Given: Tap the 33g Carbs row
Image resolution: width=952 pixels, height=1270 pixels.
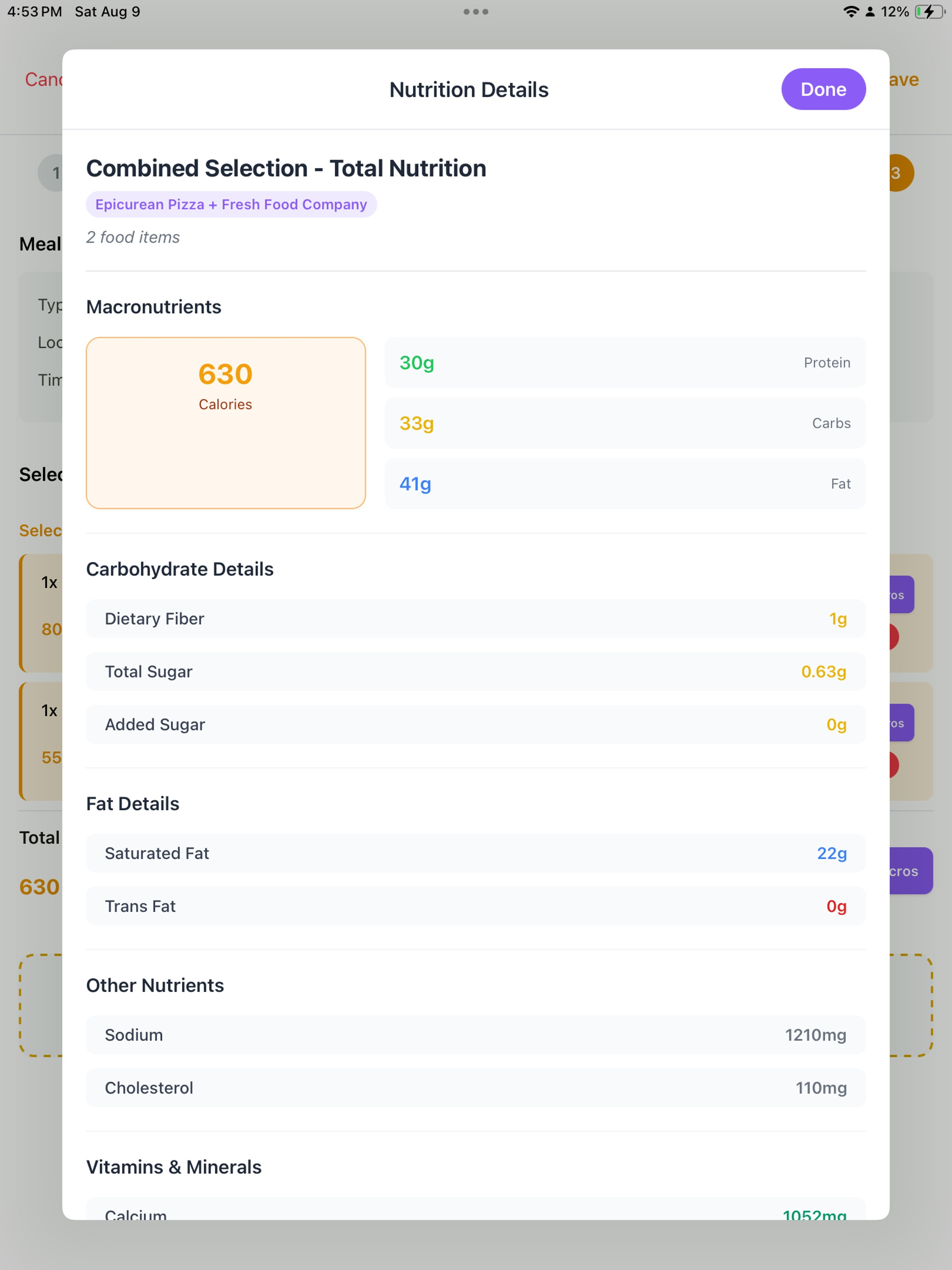Looking at the screenshot, I should pyautogui.click(x=625, y=423).
